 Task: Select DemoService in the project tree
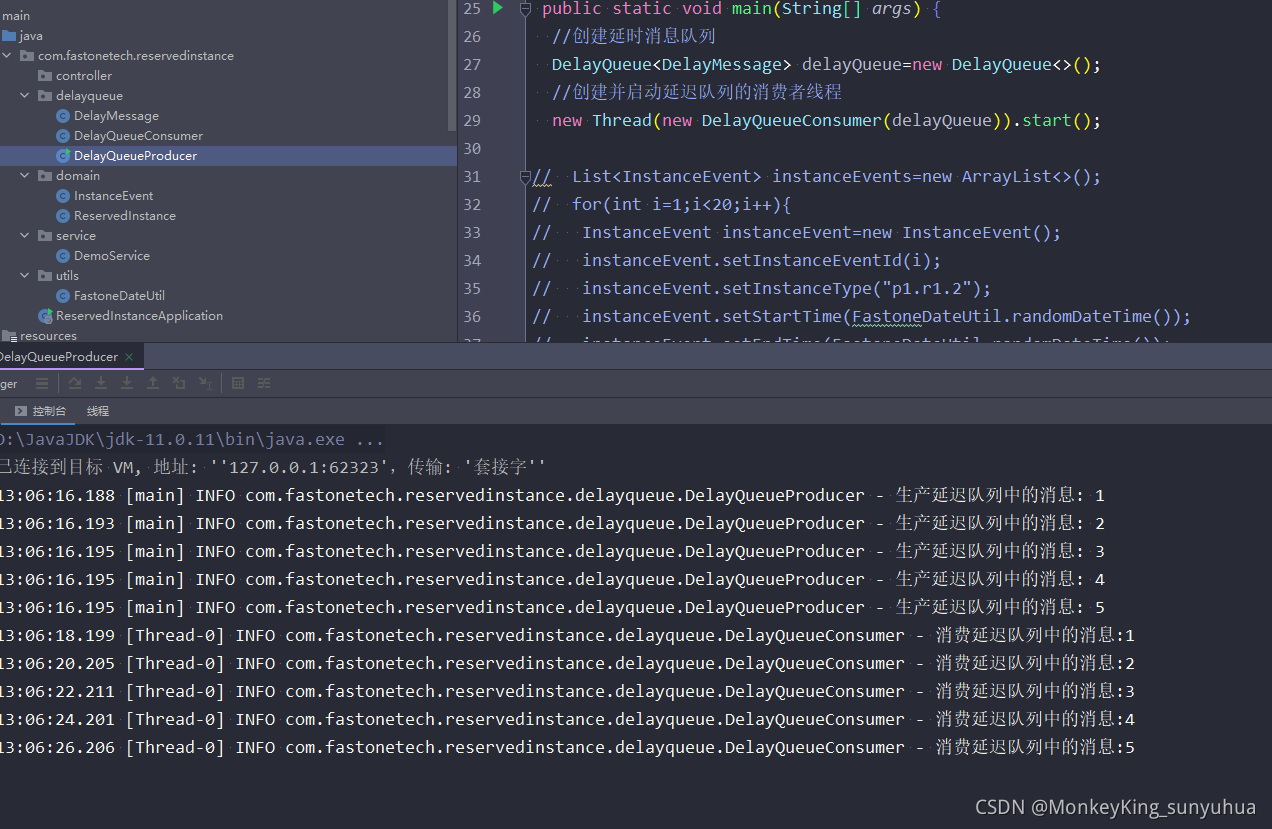(111, 256)
